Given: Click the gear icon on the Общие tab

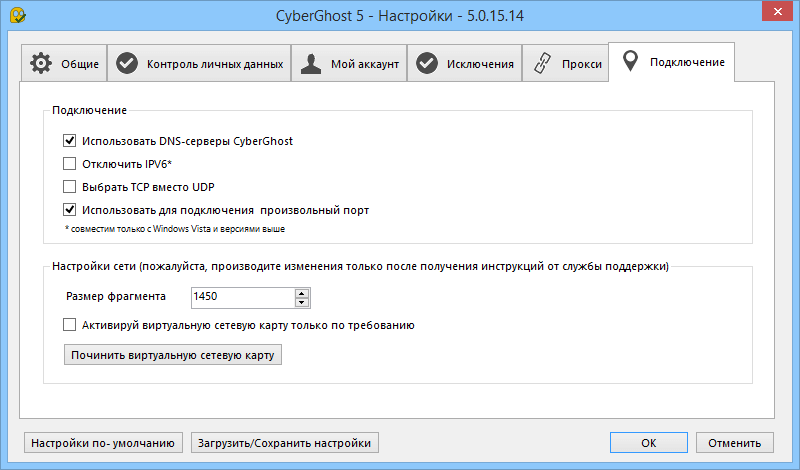Looking at the screenshot, I should point(41,64).
